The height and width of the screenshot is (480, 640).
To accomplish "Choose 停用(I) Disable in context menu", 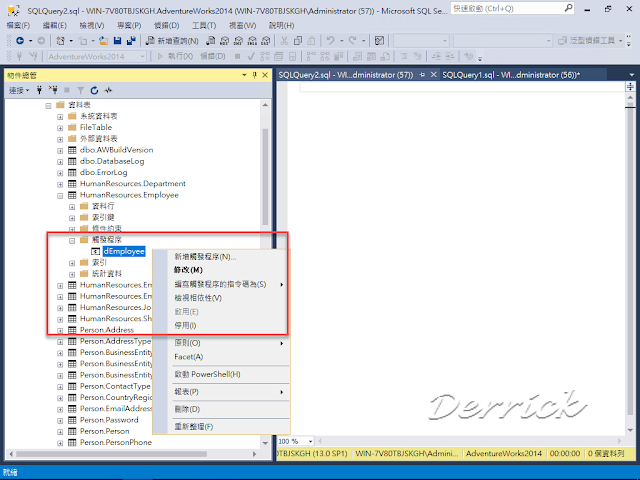I will point(221,325).
